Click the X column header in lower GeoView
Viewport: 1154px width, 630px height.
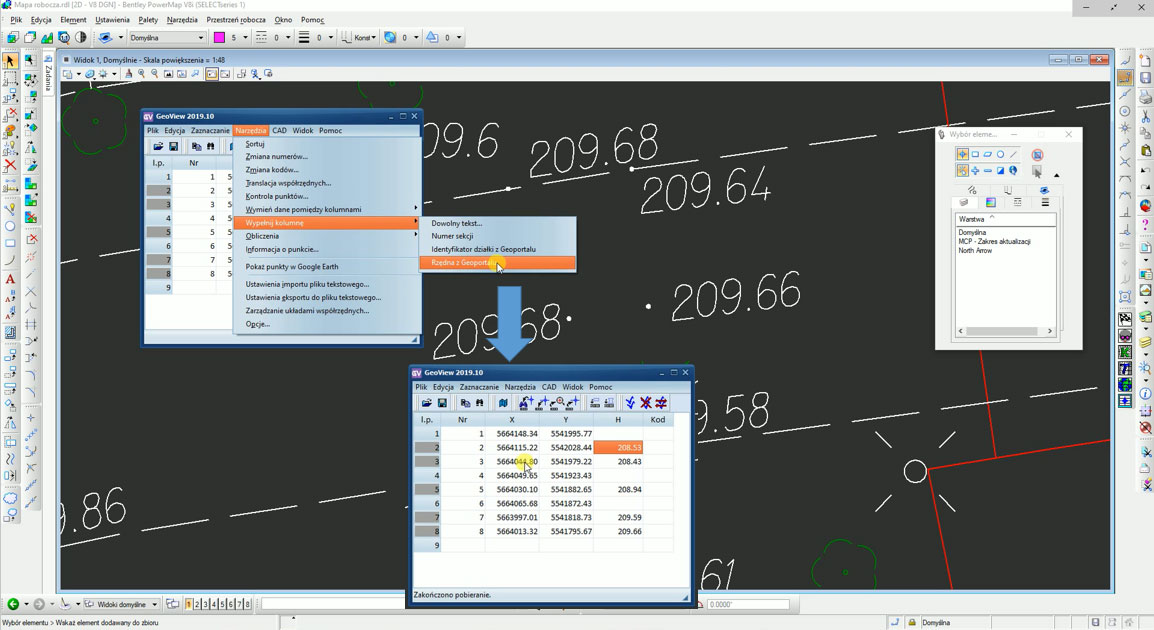pyautogui.click(x=511, y=420)
